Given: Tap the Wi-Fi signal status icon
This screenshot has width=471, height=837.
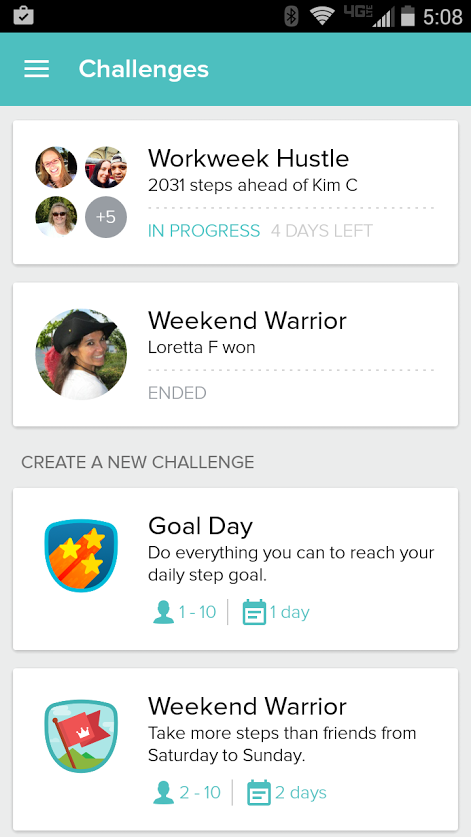Looking at the screenshot, I should 322,17.
